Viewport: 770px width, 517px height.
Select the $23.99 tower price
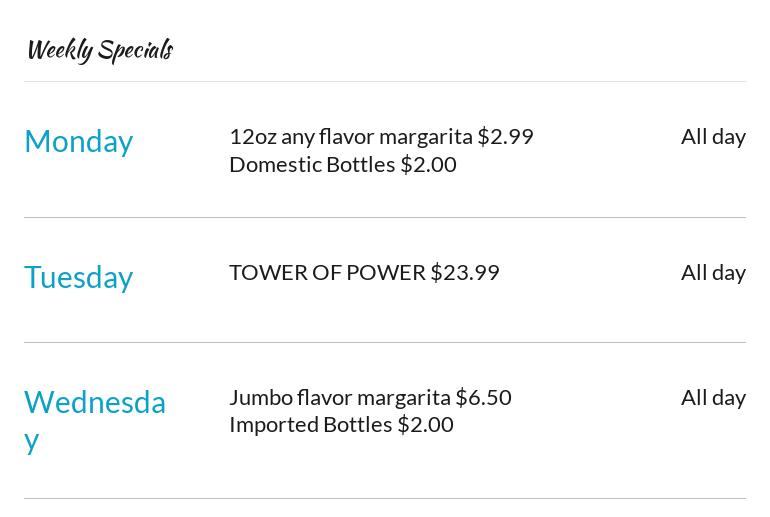pyautogui.click(x=465, y=272)
